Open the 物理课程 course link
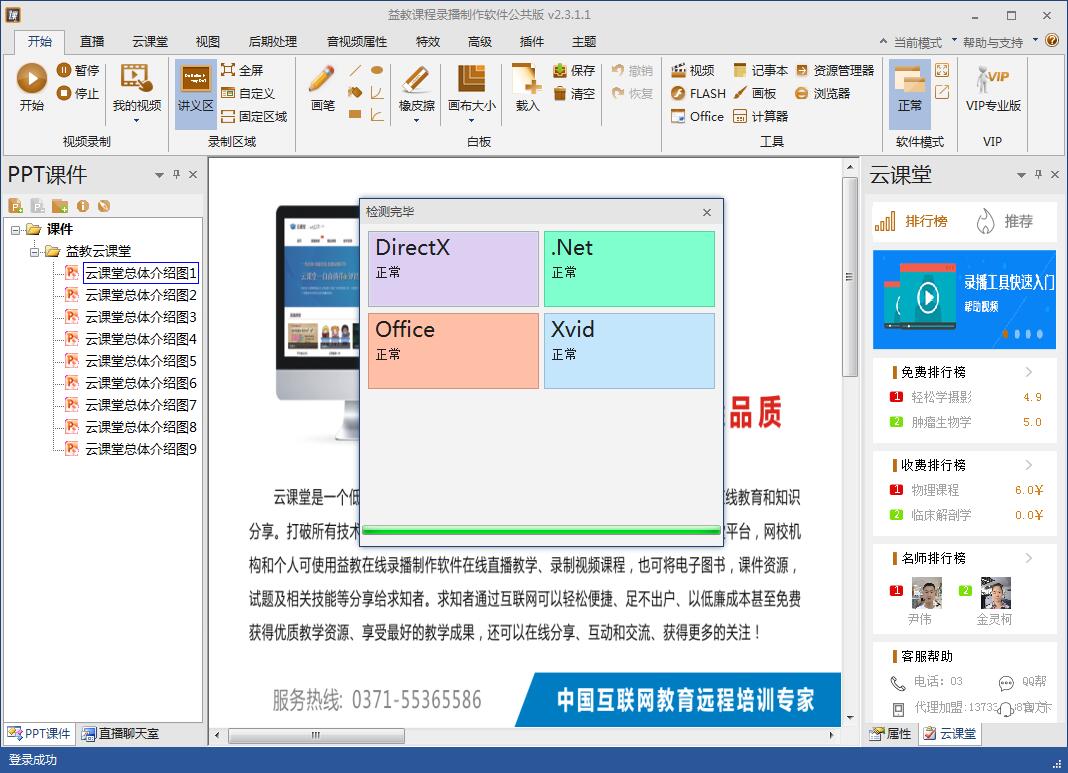 click(x=935, y=490)
